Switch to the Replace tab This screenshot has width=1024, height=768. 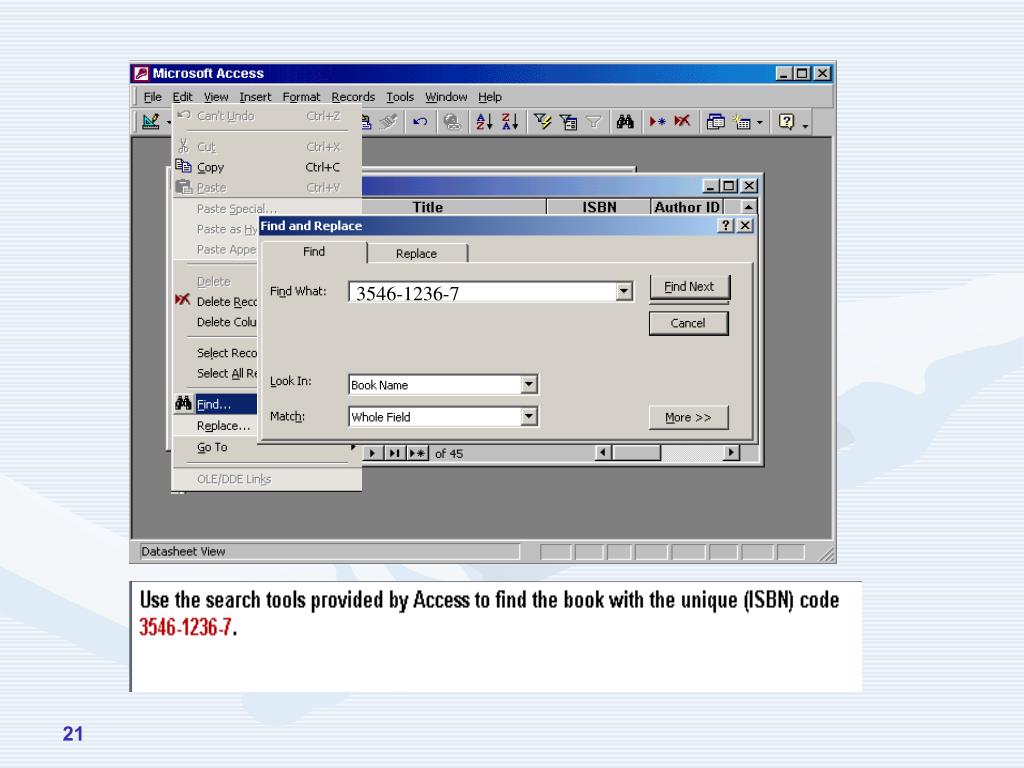(x=417, y=253)
